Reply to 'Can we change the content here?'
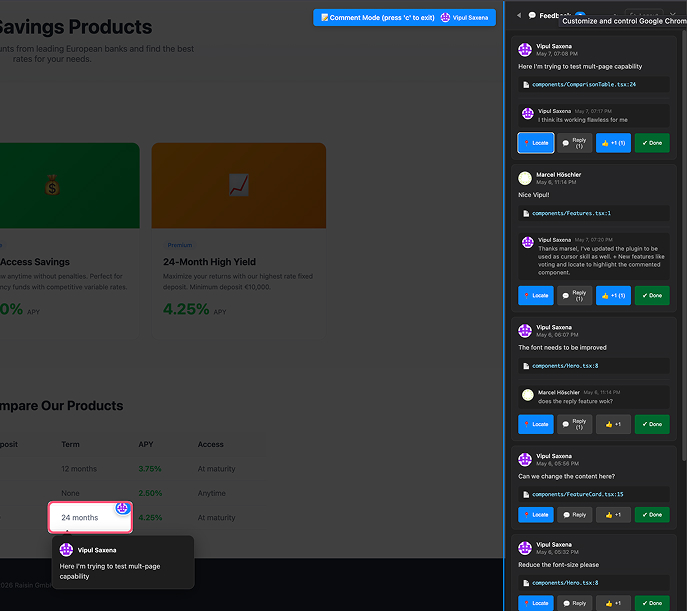 (x=574, y=515)
